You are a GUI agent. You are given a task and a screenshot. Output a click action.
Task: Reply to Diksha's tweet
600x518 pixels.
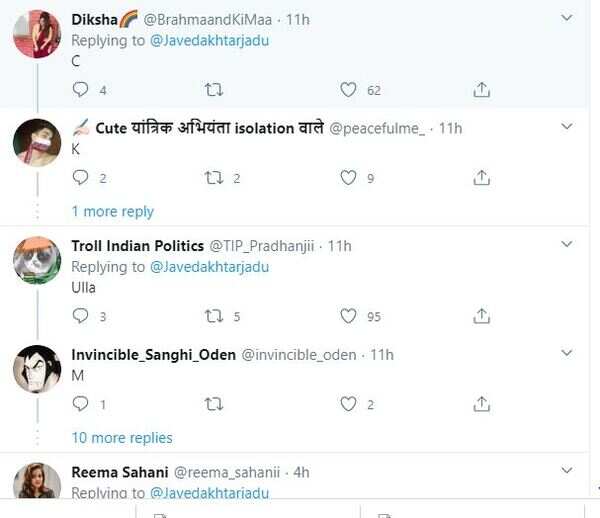(x=82, y=90)
